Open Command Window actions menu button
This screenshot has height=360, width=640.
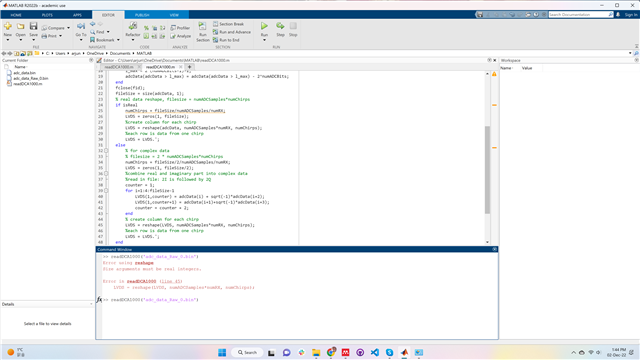point(494,249)
